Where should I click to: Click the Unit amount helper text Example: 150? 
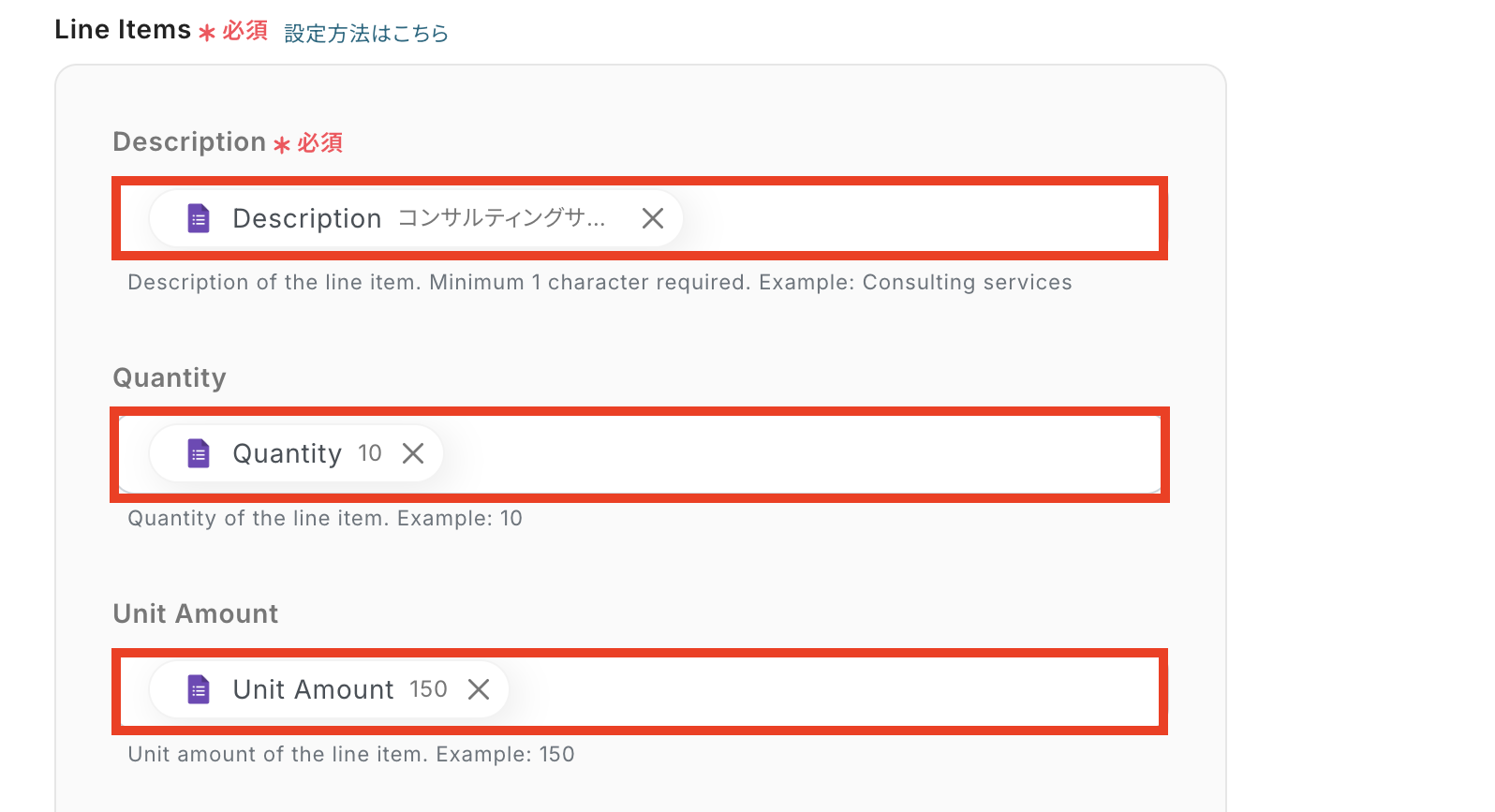pyautogui.click(x=351, y=755)
